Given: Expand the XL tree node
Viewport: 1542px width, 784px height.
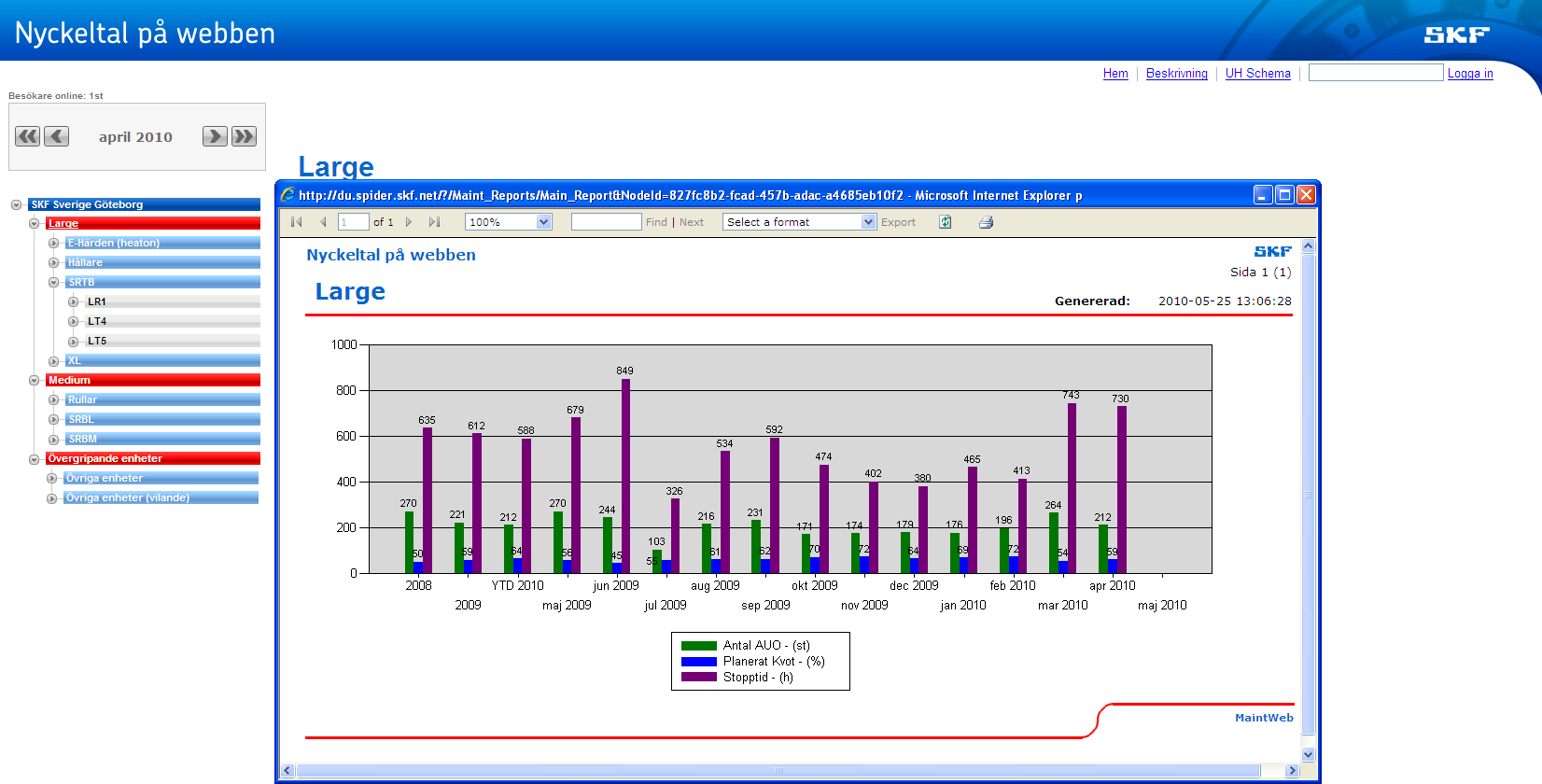Looking at the screenshot, I should tap(53, 361).
